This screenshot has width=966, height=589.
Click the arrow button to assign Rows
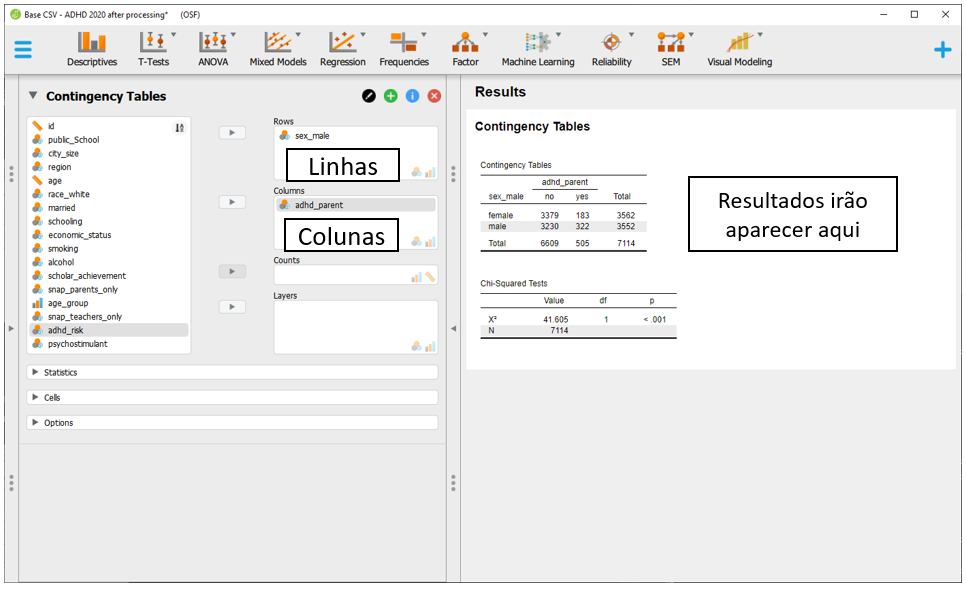[x=232, y=132]
